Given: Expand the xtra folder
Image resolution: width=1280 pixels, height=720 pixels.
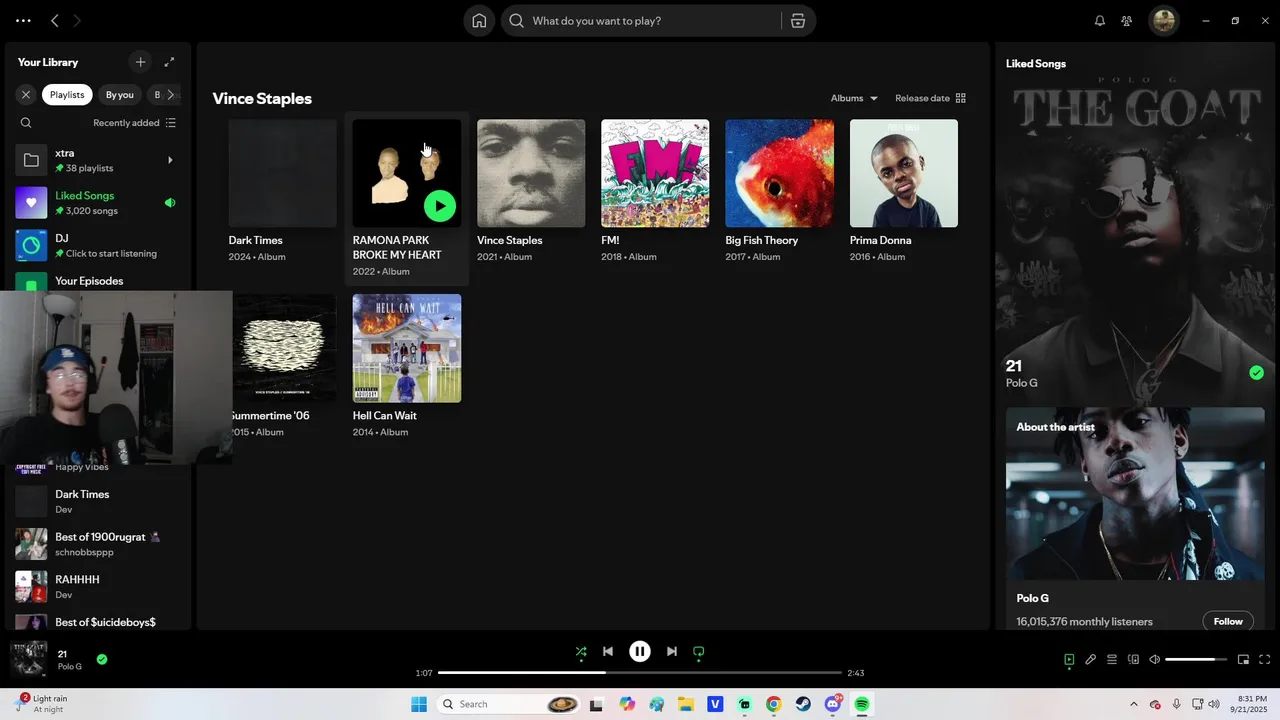Looking at the screenshot, I should click(x=170, y=160).
